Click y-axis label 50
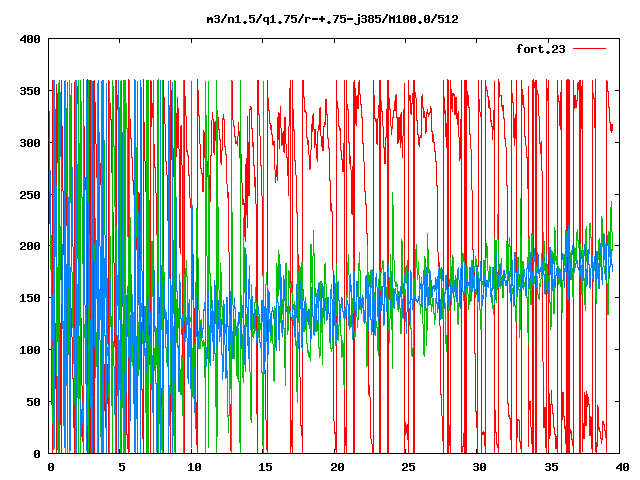 33,402
